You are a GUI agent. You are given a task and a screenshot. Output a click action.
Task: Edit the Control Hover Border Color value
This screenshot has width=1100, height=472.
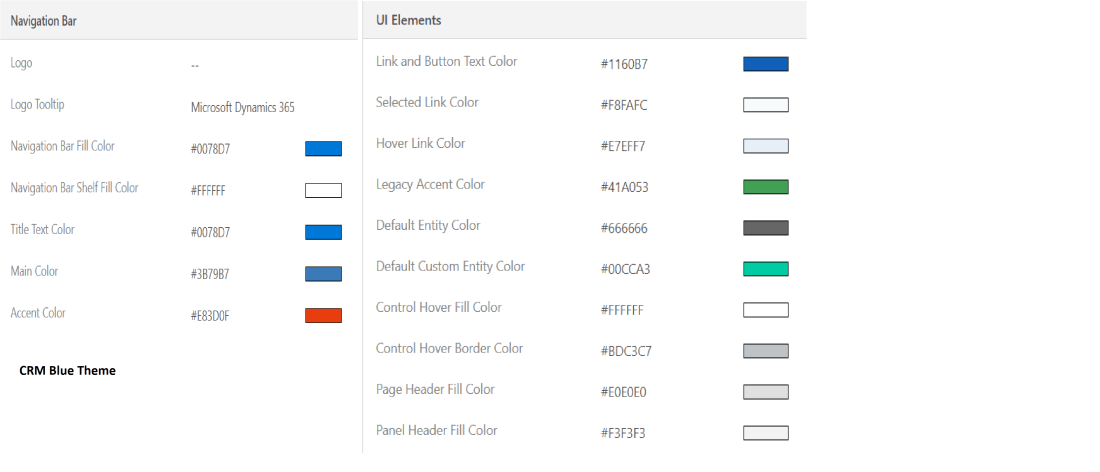[x=626, y=351]
